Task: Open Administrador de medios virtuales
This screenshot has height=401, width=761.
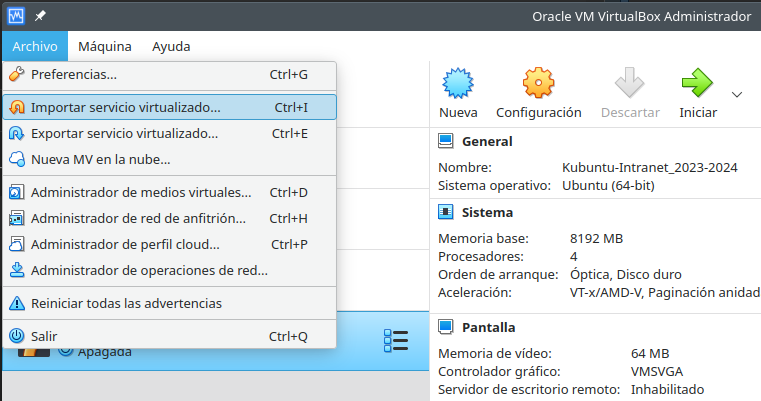Action: pyautogui.click(x=141, y=192)
